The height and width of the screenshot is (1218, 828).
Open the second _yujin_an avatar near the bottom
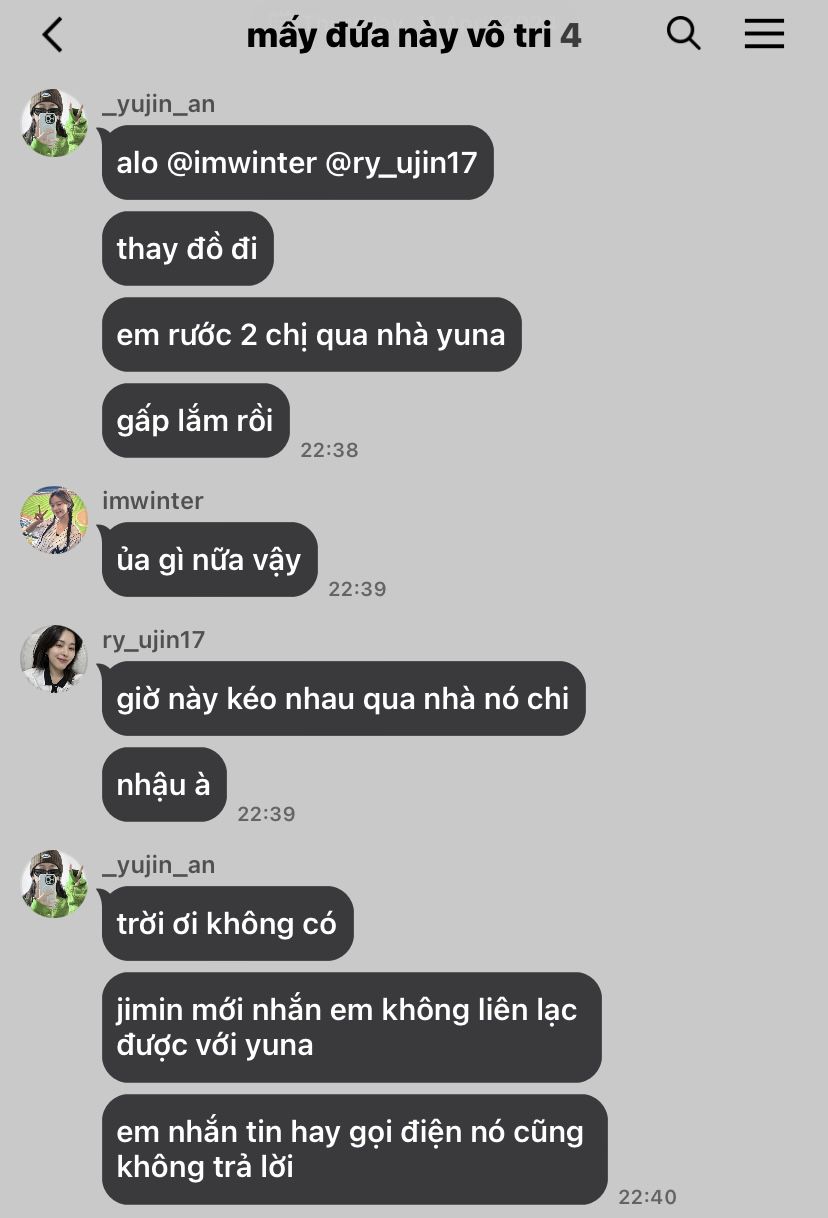54,884
